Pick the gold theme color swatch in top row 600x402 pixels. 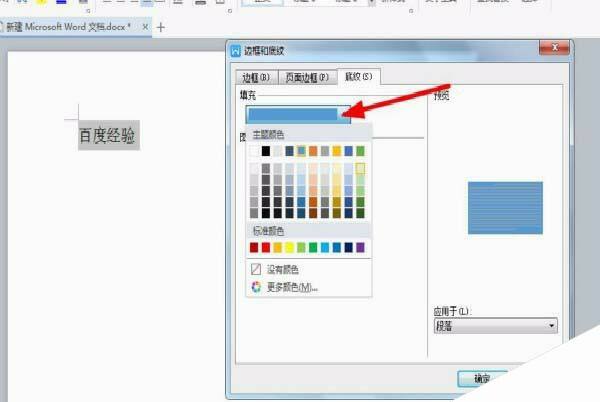(337, 151)
